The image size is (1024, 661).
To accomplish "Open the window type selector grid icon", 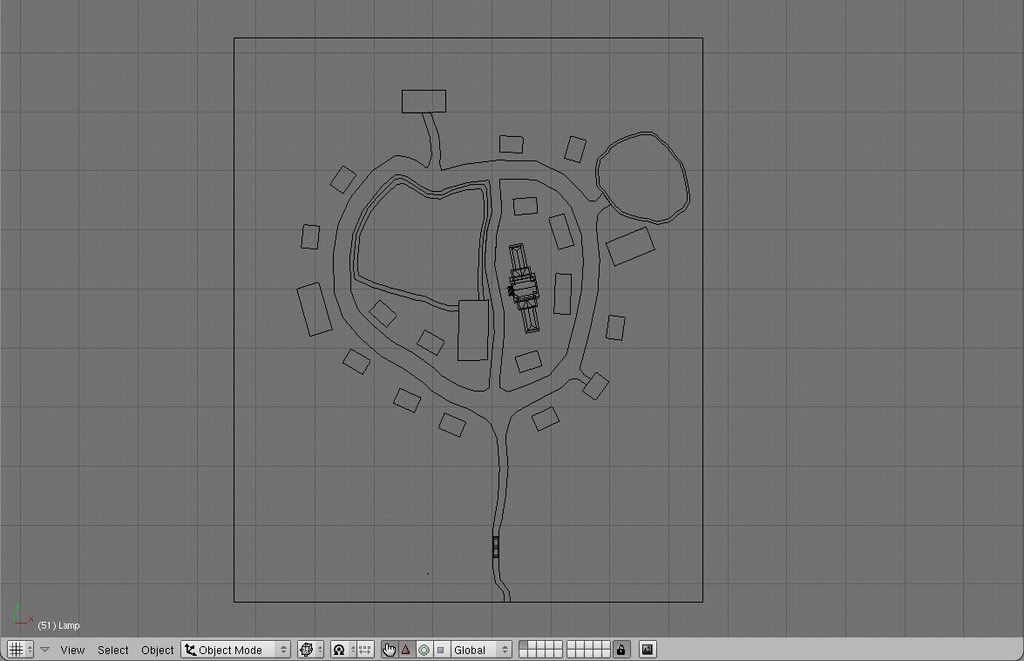I will (20, 649).
